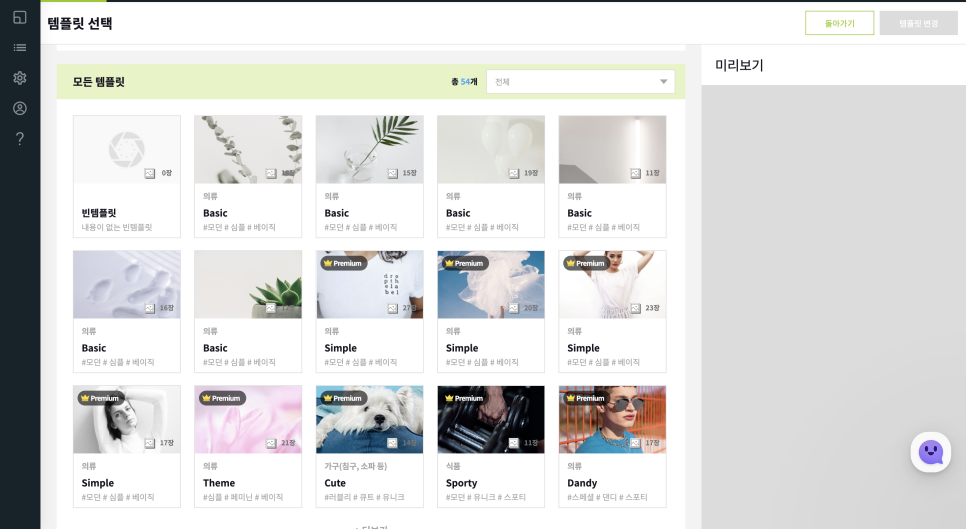Click the Theme template name
This screenshot has width=966, height=529.
(219, 483)
